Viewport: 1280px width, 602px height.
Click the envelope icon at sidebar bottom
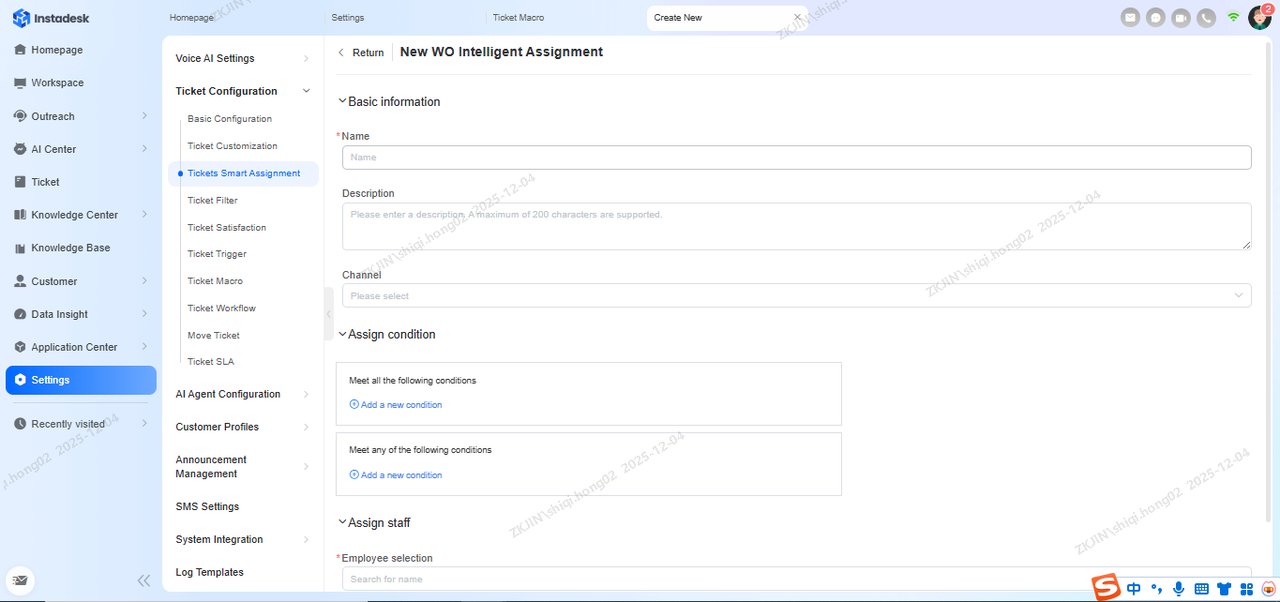(20, 580)
